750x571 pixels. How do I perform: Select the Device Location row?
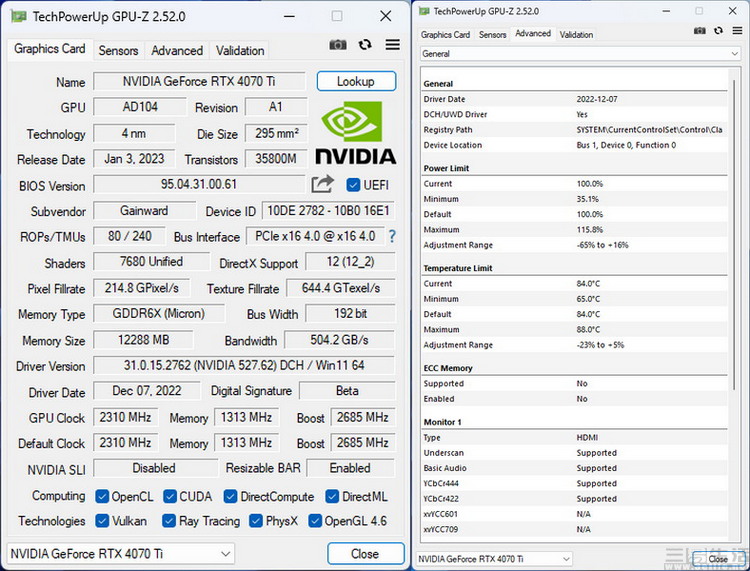575,145
